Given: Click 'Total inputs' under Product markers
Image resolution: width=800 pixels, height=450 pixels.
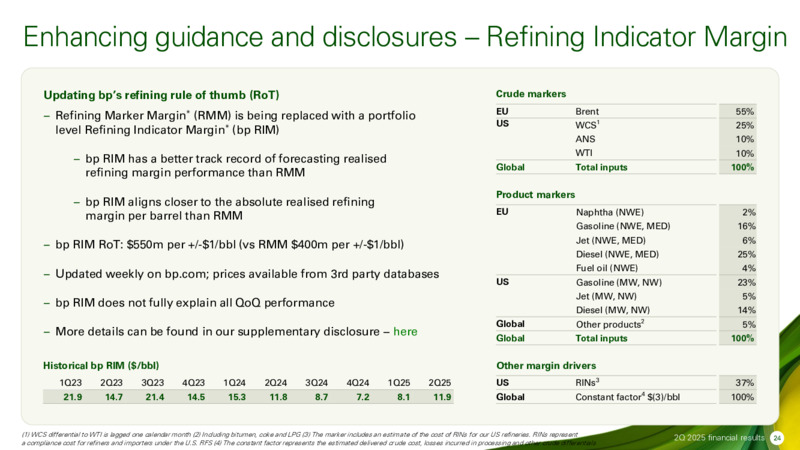Looking at the screenshot, I should (601, 338).
